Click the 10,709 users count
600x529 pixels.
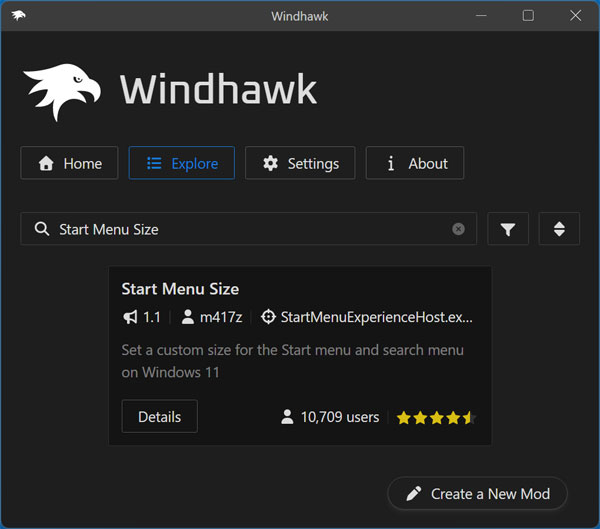(x=340, y=417)
